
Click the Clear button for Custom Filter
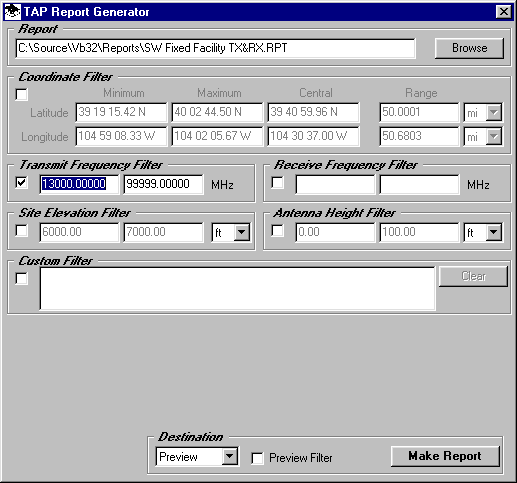473,276
